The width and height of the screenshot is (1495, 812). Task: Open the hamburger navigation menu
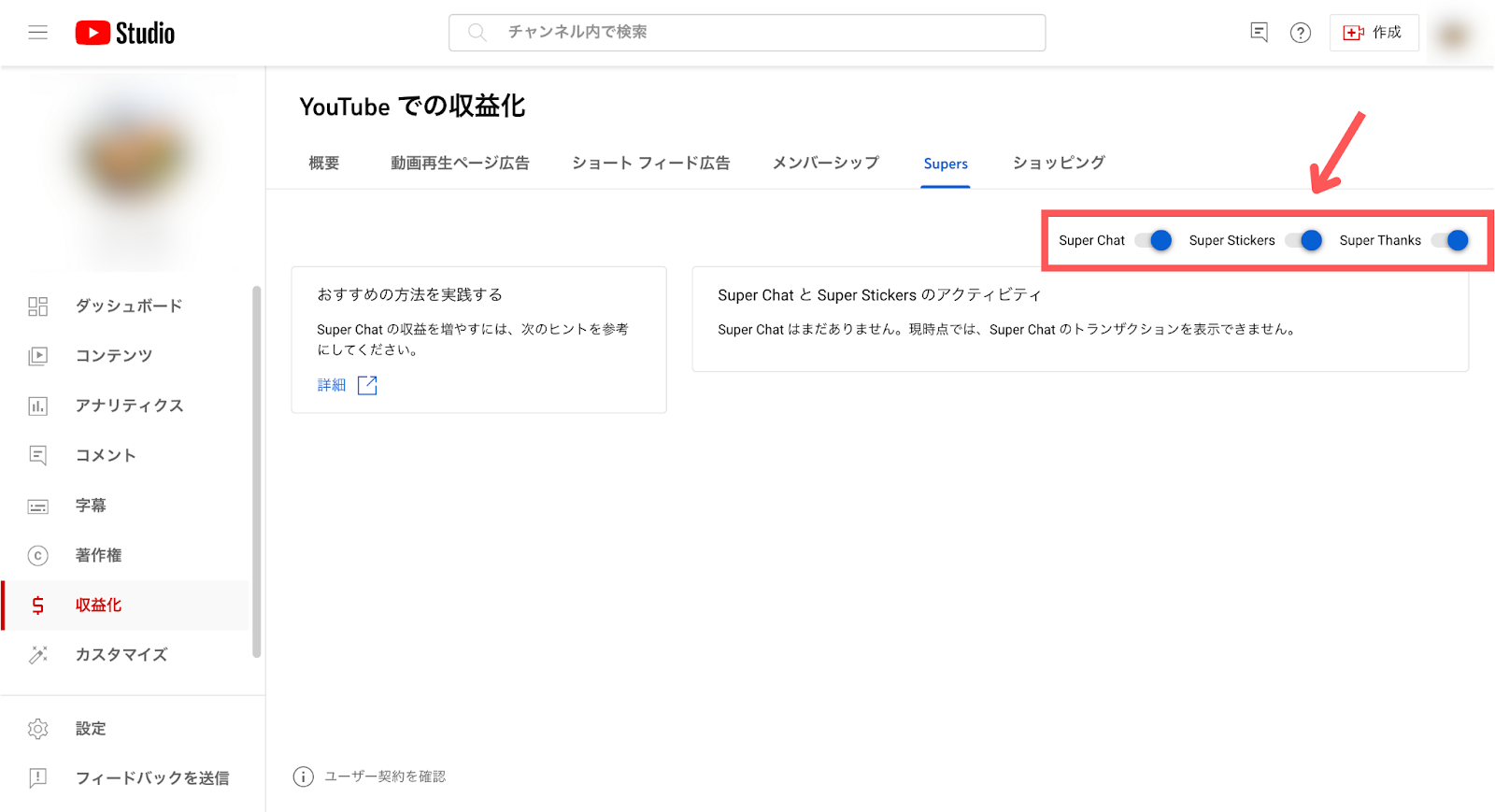[x=37, y=33]
